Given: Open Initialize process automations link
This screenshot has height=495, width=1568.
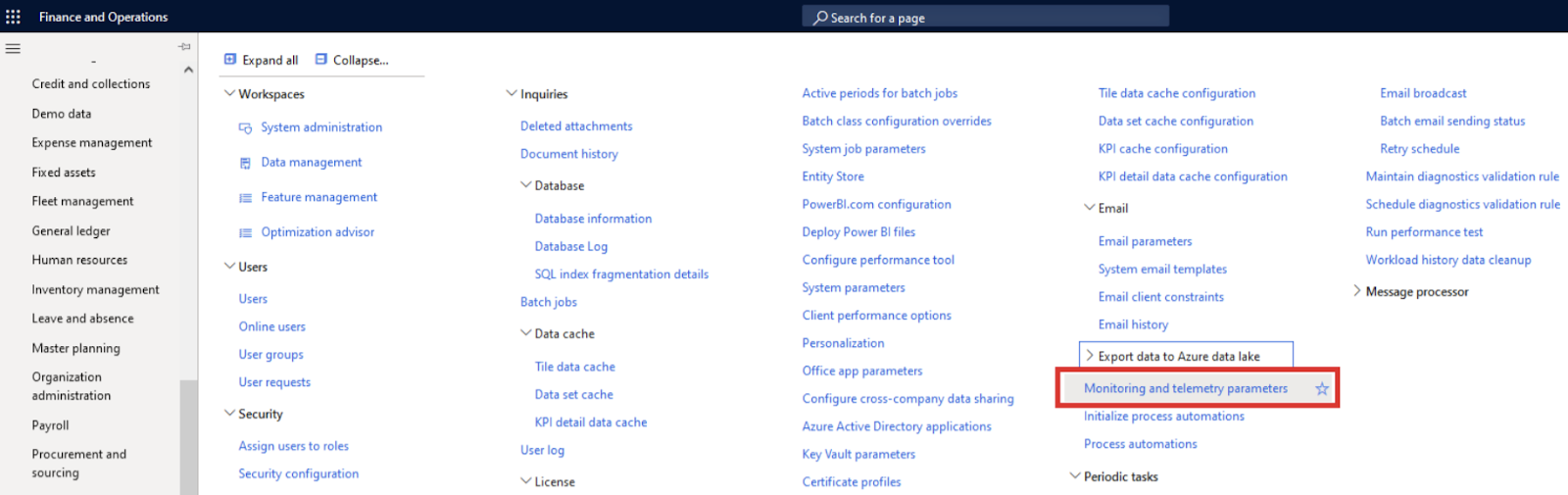Looking at the screenshot, I should [x=1164, y=417].
